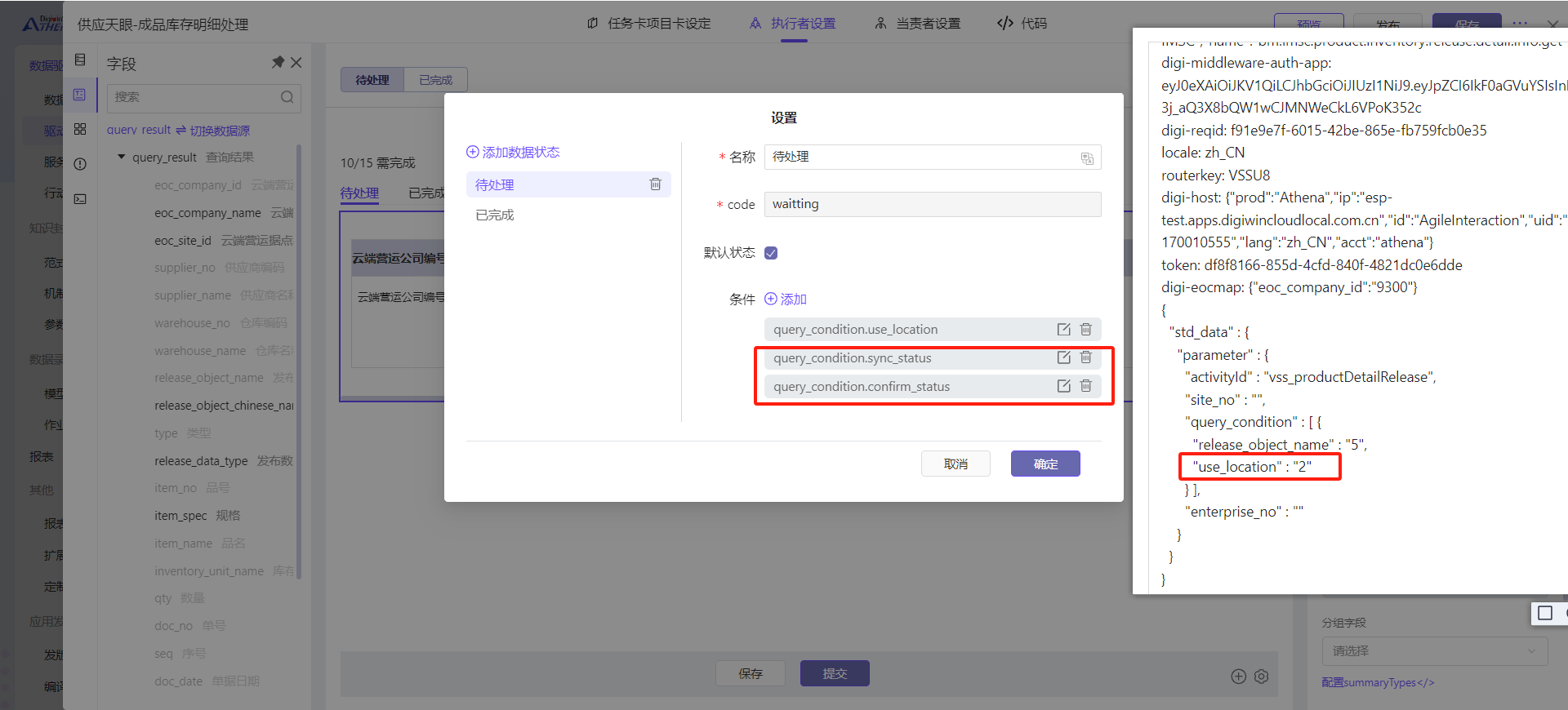Edit the query_condition.sync_status condition
The width and height of the screenshot is (1568, 710).
pyautogui.click(x=1063, y=357)
